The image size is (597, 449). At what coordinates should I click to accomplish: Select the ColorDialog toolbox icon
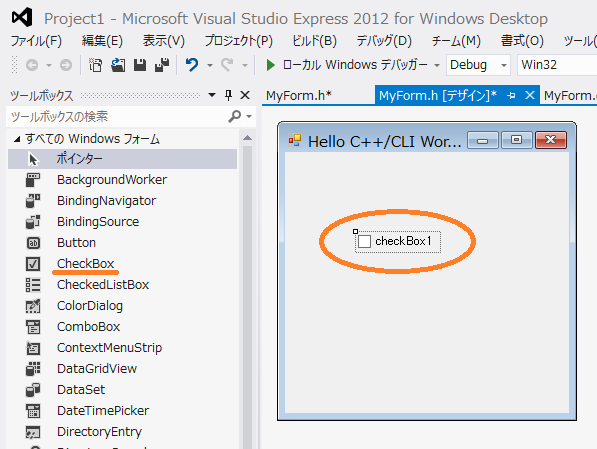point(33,306)
